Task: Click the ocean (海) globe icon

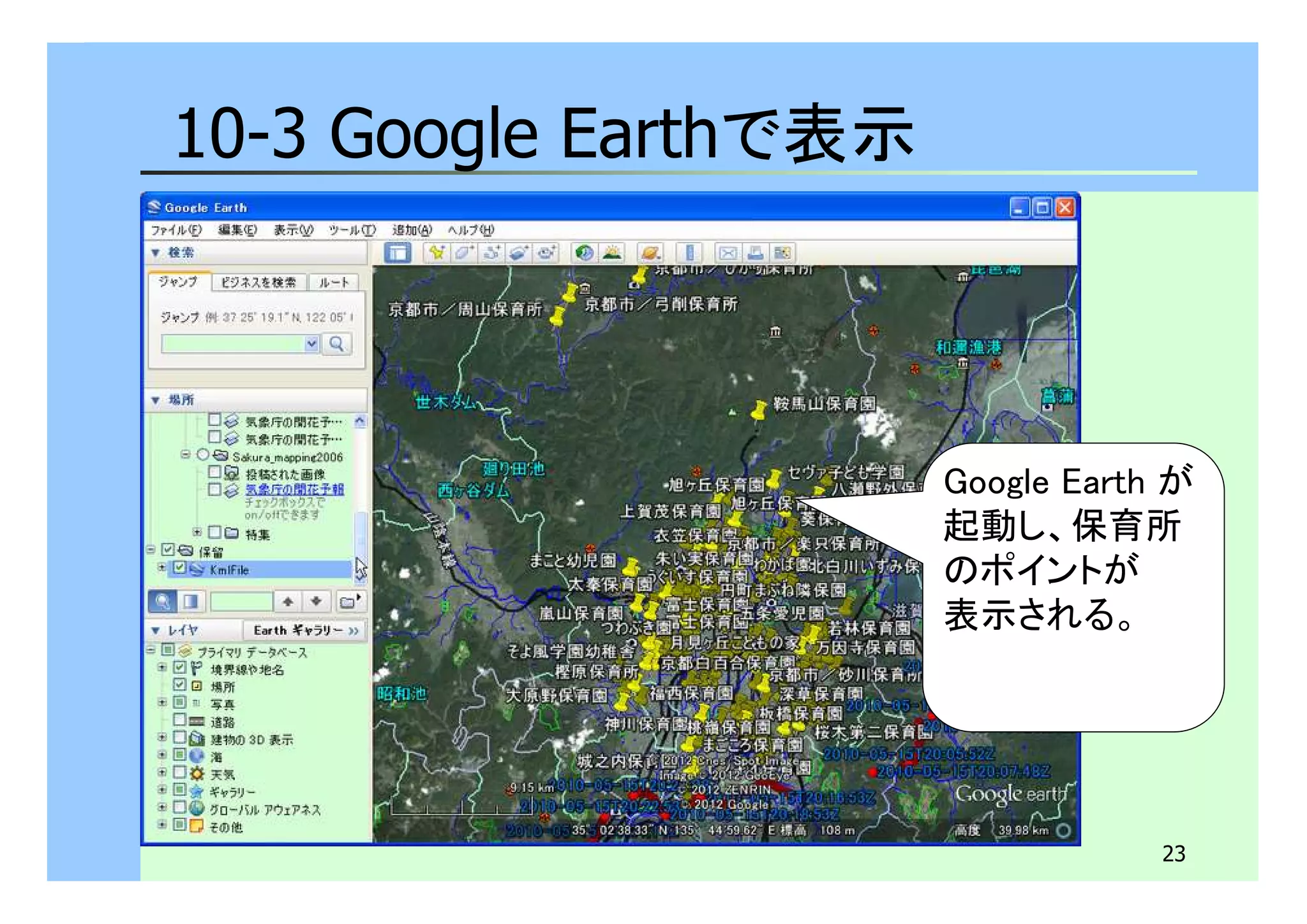Action: click(197, 756)
